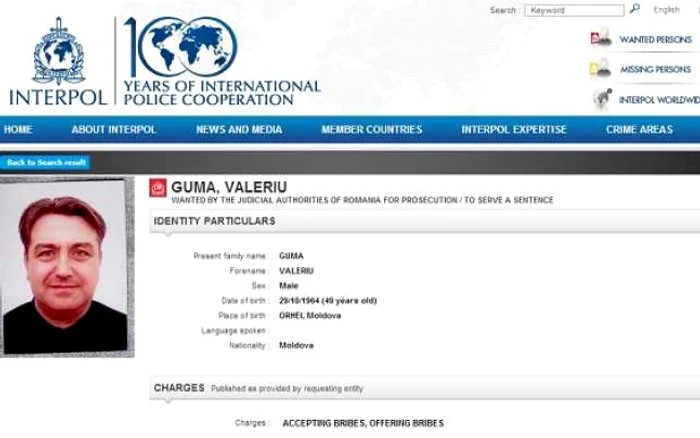Click the INTERPOL wordmark text

[x=58, y=97]
